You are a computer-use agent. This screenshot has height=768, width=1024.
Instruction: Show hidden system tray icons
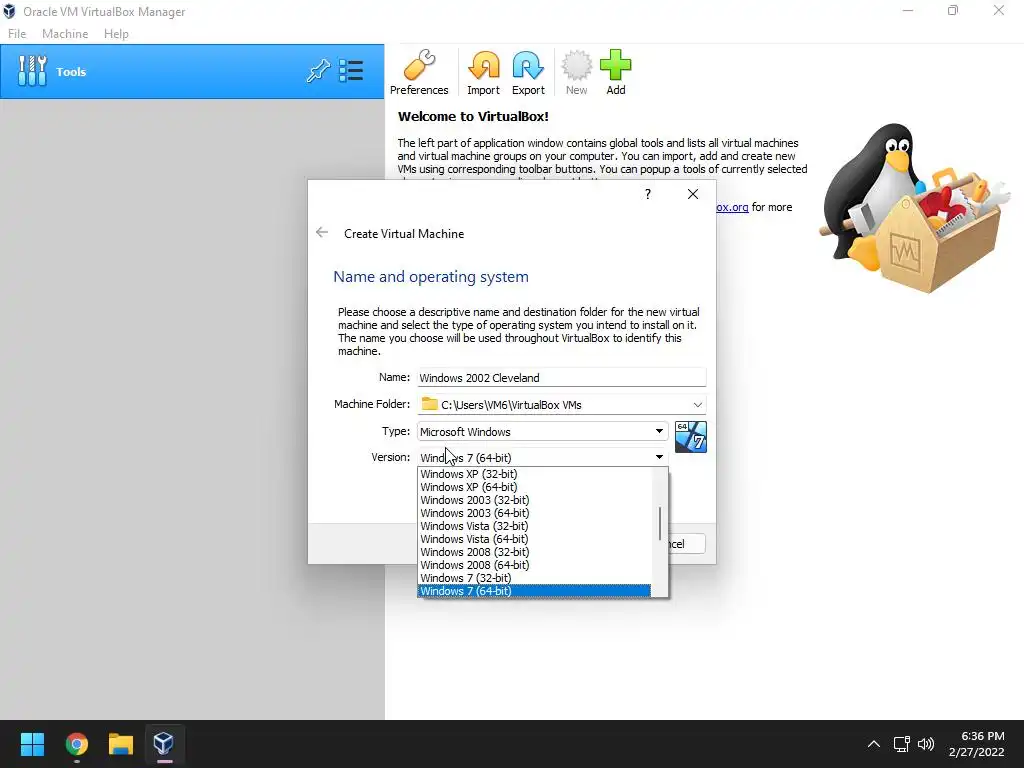(x=874, y=744)
